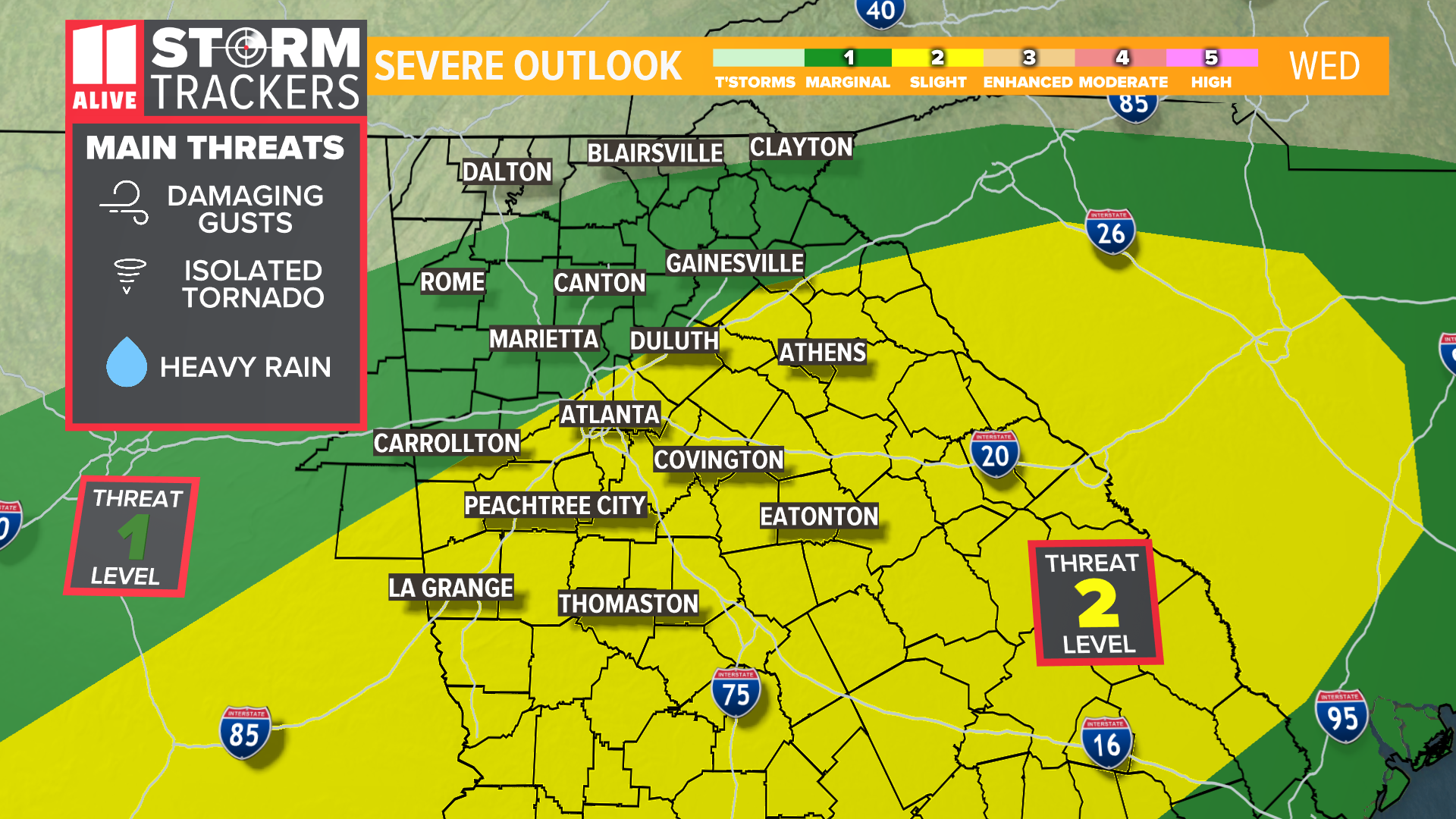Click the High level 5 pink swatch
The image size is (1456, 819).
point(1213,58)
